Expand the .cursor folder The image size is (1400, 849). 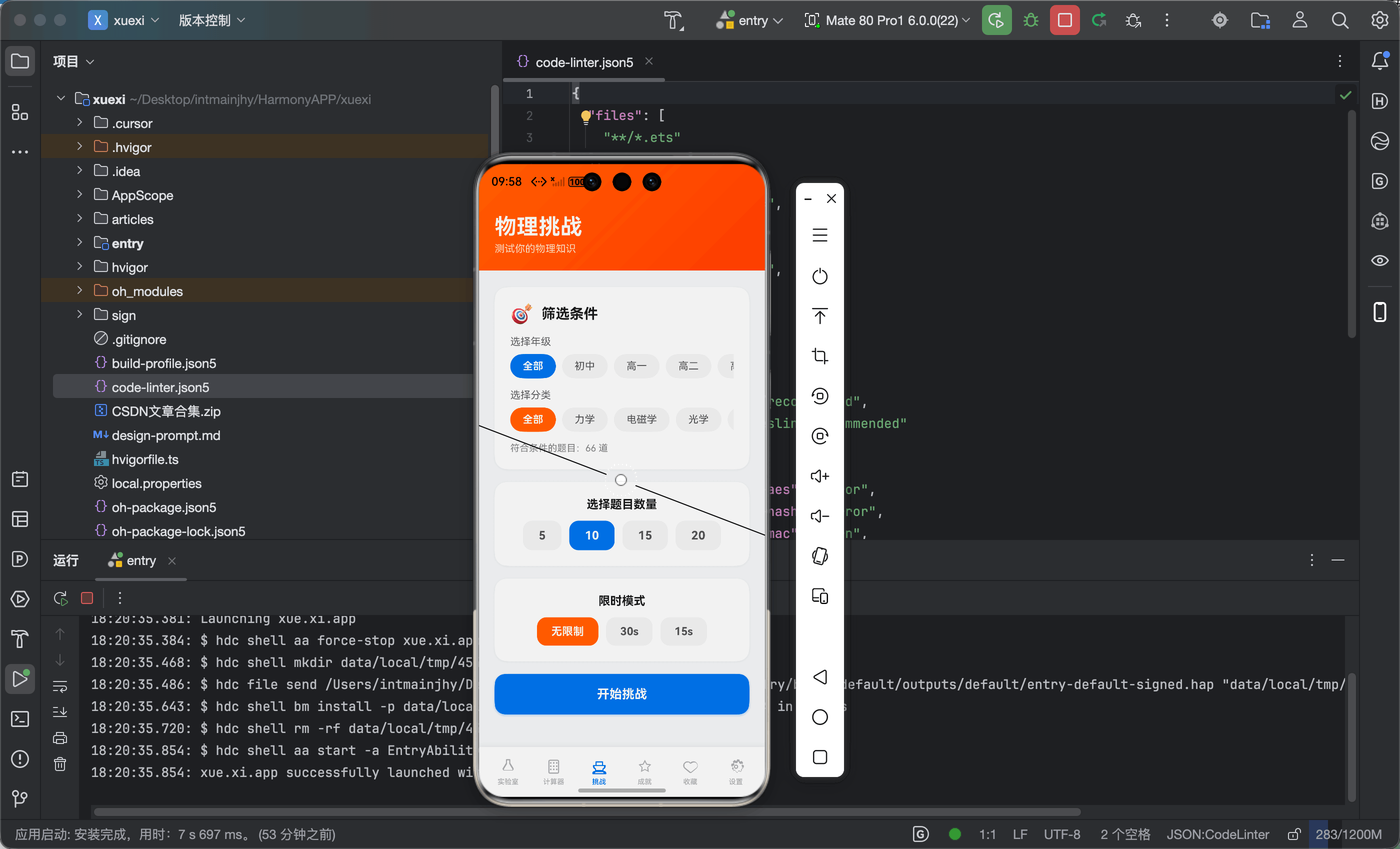[79, 122]
